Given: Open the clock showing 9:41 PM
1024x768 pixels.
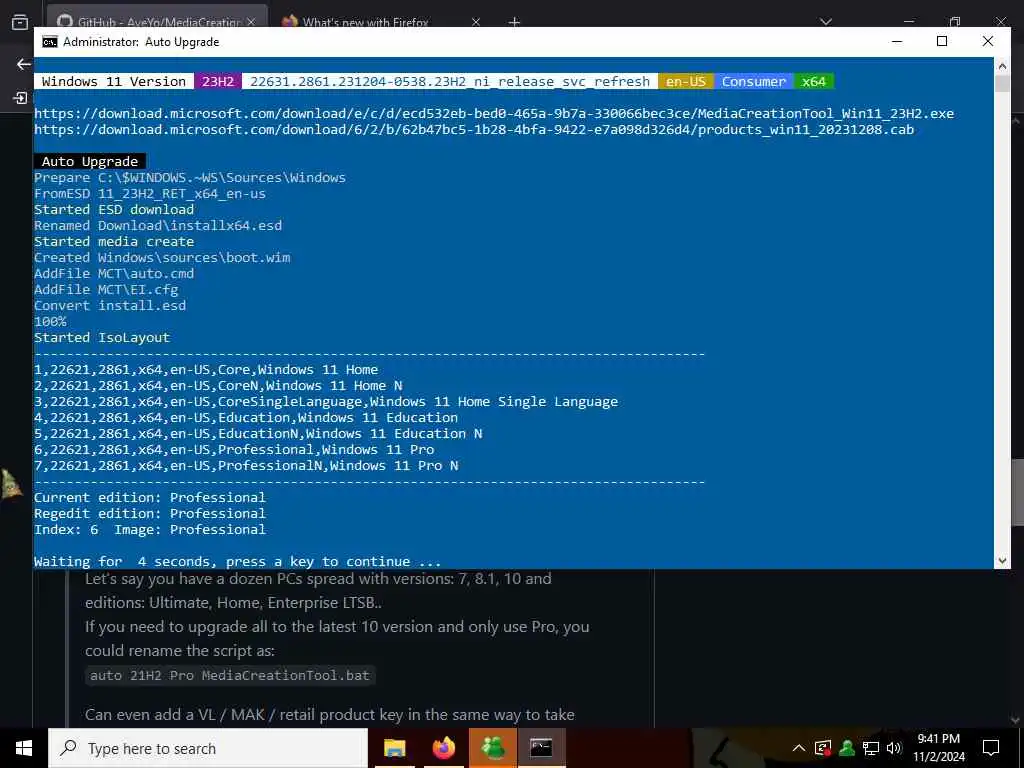Looking at the screenshot, I should [938, 748].
